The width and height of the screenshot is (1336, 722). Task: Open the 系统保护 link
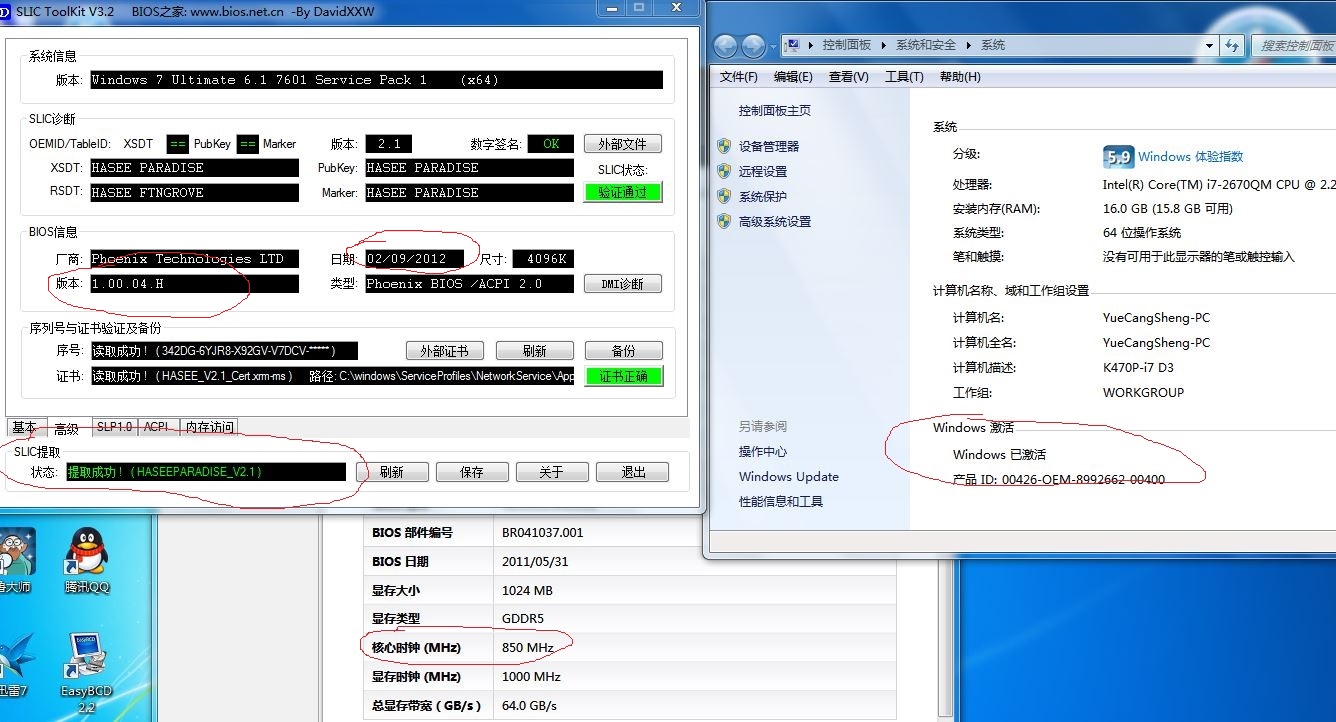point(763,196)
